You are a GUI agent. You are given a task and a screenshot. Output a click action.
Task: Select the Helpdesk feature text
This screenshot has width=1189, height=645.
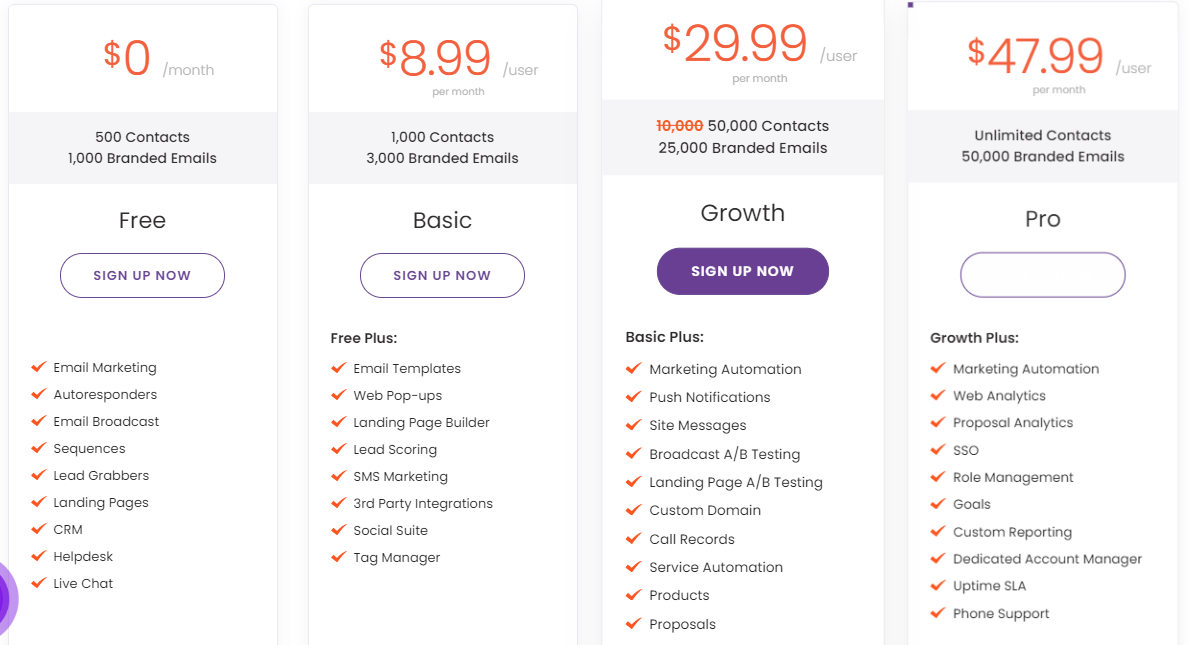pyautogui.click(x=83, y=556)
